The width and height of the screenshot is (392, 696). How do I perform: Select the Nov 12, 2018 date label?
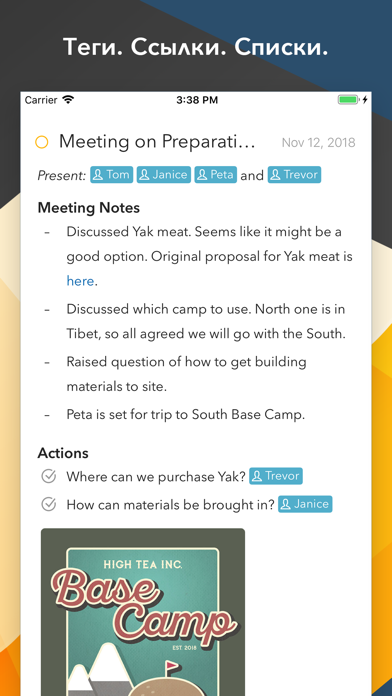pyautogui.click(x=319, y=143)
